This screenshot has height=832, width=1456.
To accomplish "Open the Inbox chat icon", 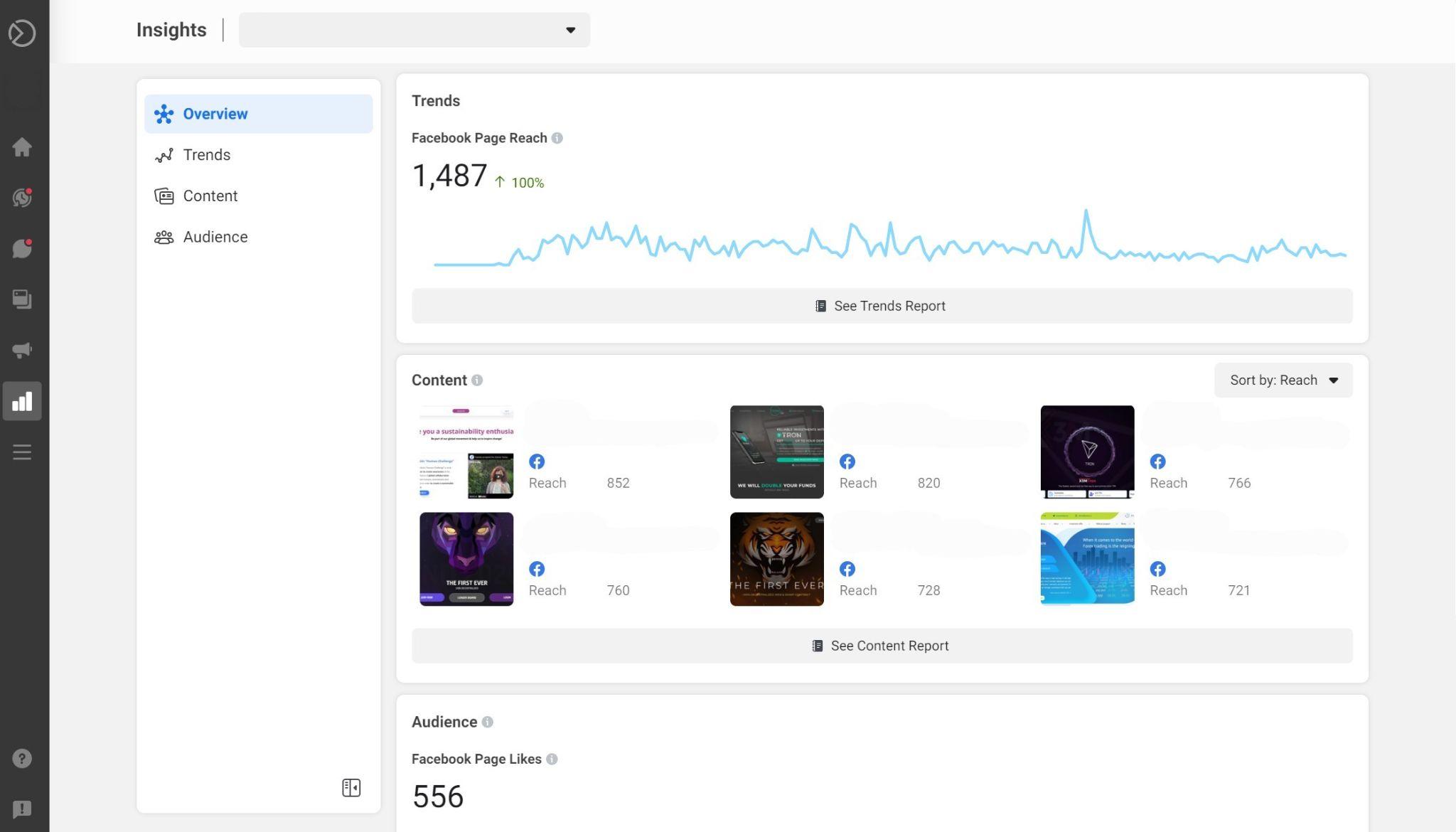I will pos(22,248).
